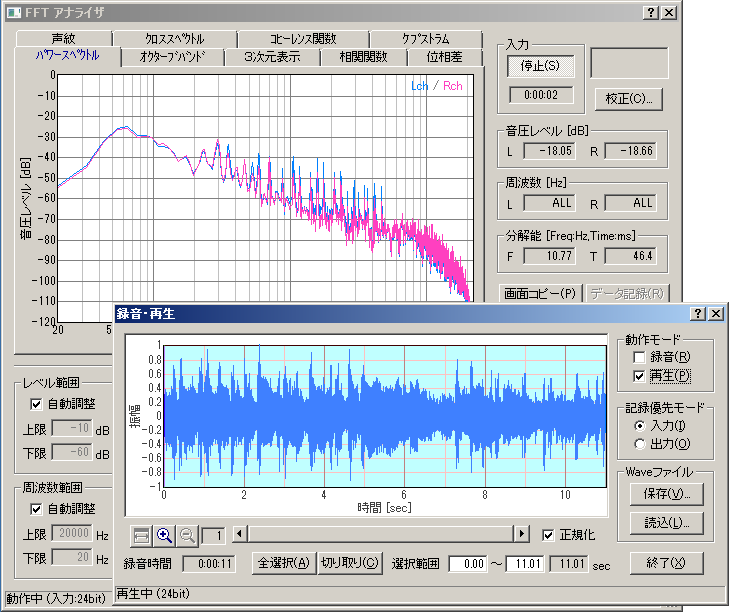The width and height of the screenshot is (729, 612).
Task: Click the fit-to-width waveform icon
Action: coord(141,536)
